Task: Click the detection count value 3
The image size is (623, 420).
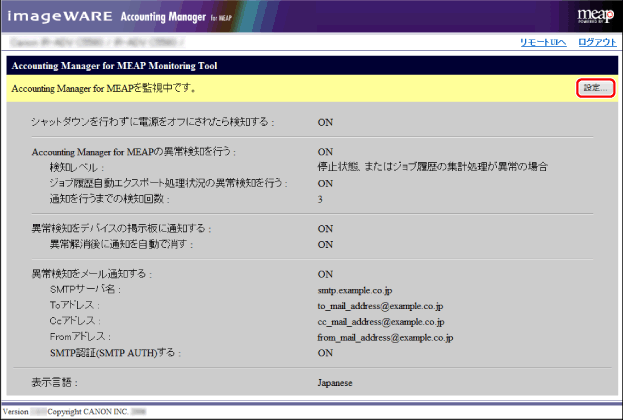Action: click(320, 199)
